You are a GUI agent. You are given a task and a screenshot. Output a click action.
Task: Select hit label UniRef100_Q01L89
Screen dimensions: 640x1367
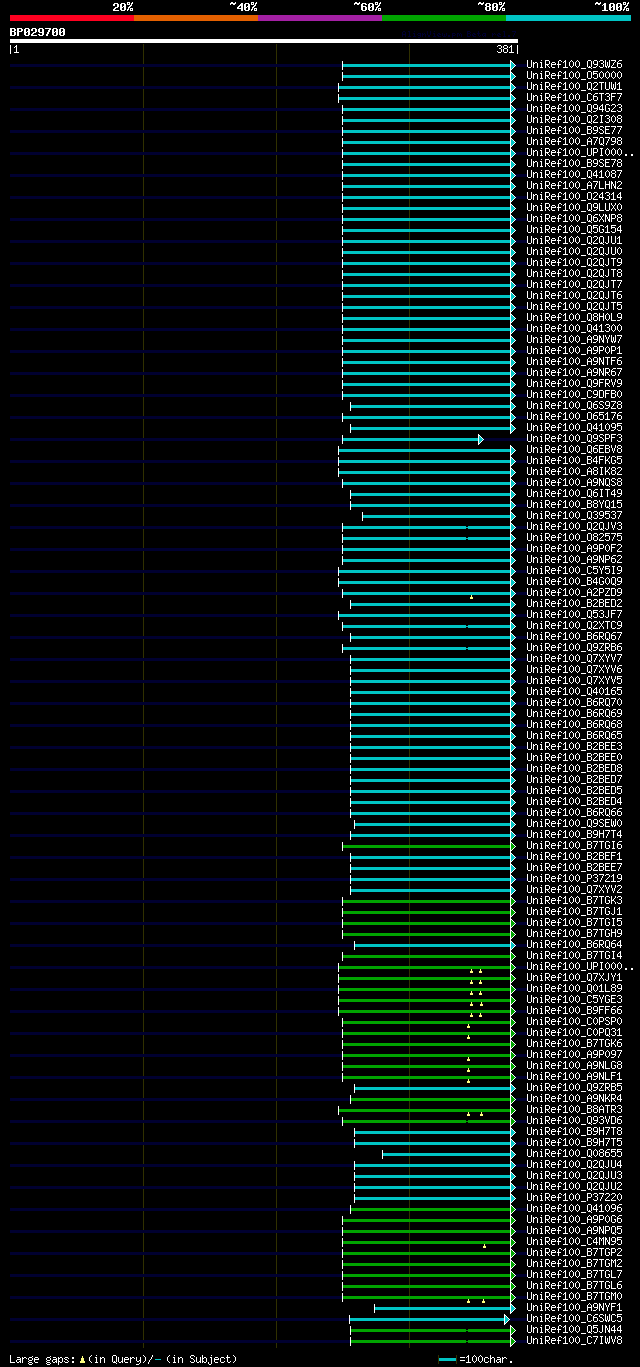tap(574, 988)
